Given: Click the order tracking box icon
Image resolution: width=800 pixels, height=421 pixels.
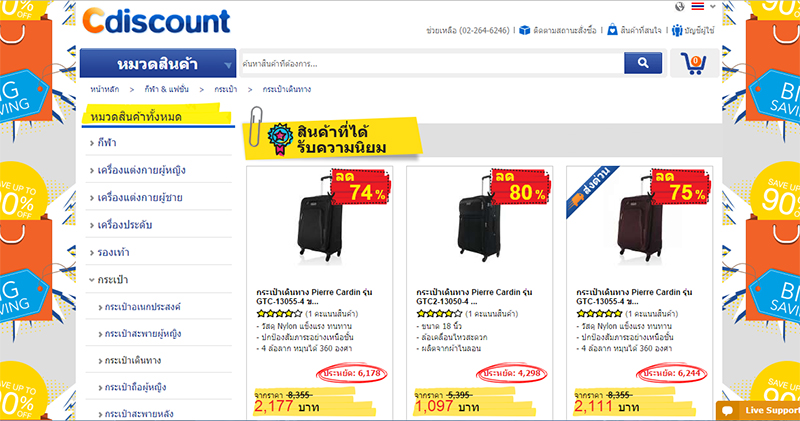Looking at the screenshot, I should 524,30.
